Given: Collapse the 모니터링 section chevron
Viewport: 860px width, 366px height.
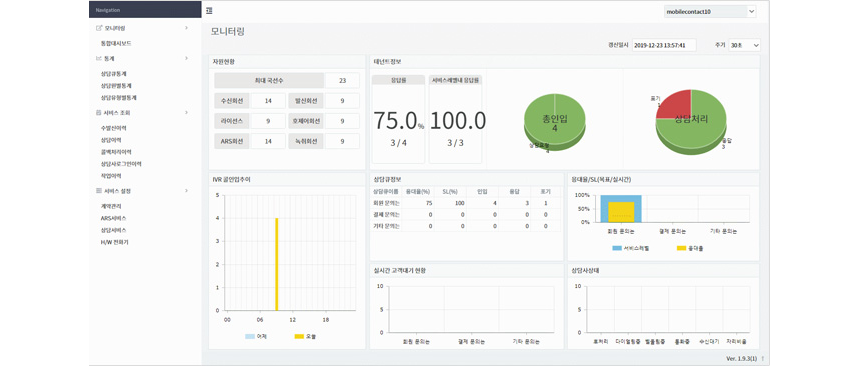Looking at the screenshot, I should (x=186, y=27).
